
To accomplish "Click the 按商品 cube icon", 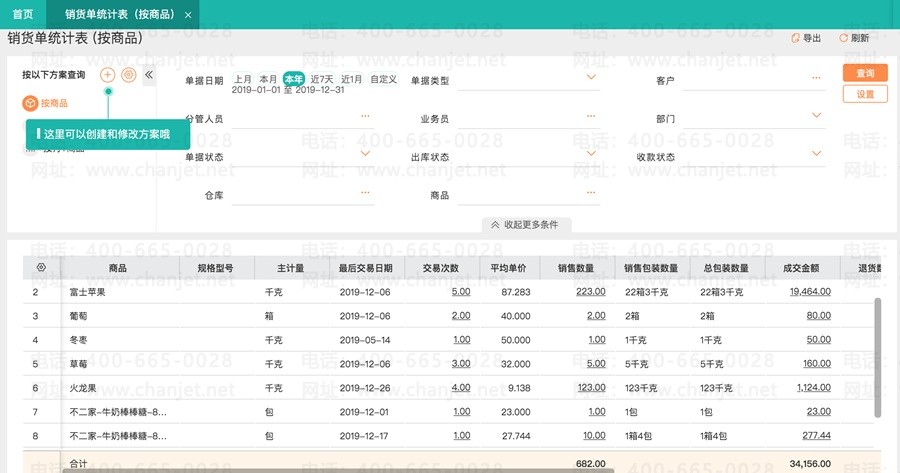I will (x=31, y=103).
